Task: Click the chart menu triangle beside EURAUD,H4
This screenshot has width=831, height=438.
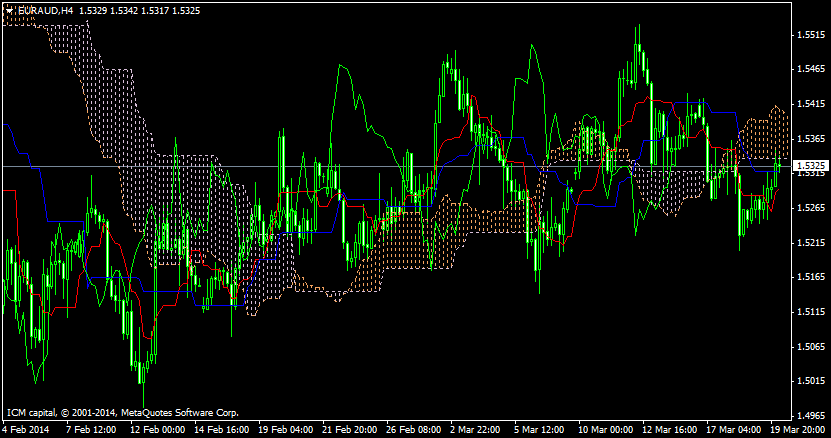Action: [x=9, y=11]
